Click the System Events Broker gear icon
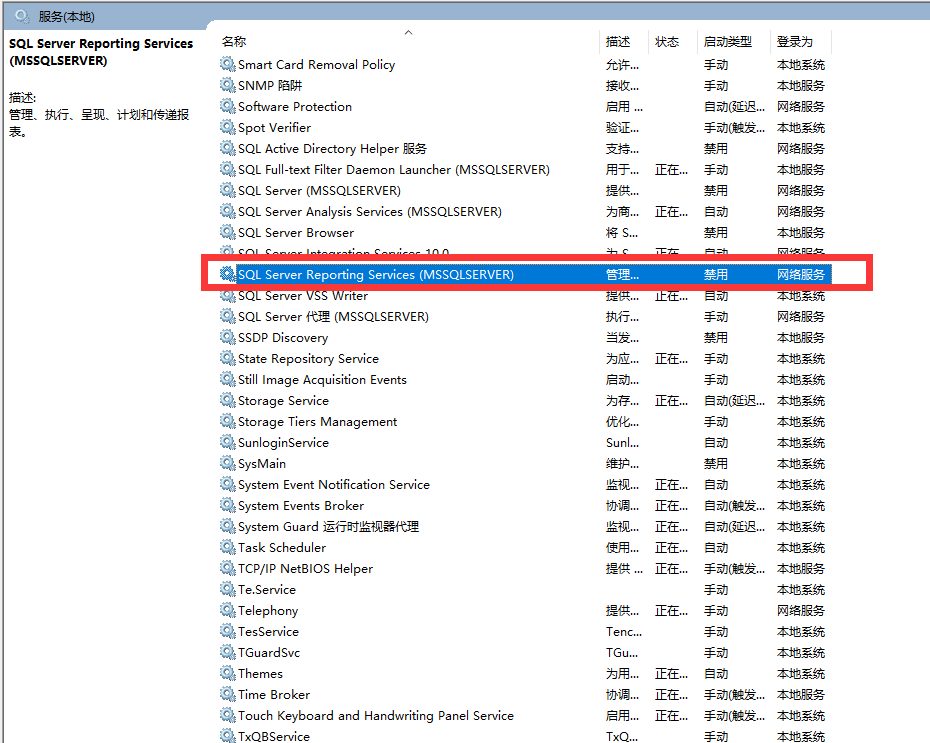 pyautogui.click(x=228, y=505)
